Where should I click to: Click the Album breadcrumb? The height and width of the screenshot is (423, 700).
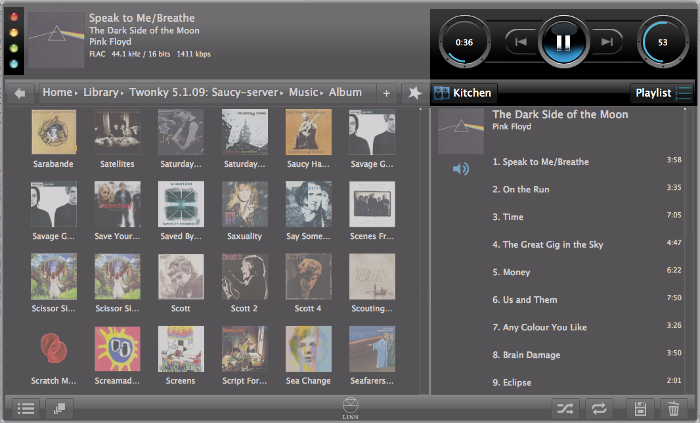coord(345,92)
